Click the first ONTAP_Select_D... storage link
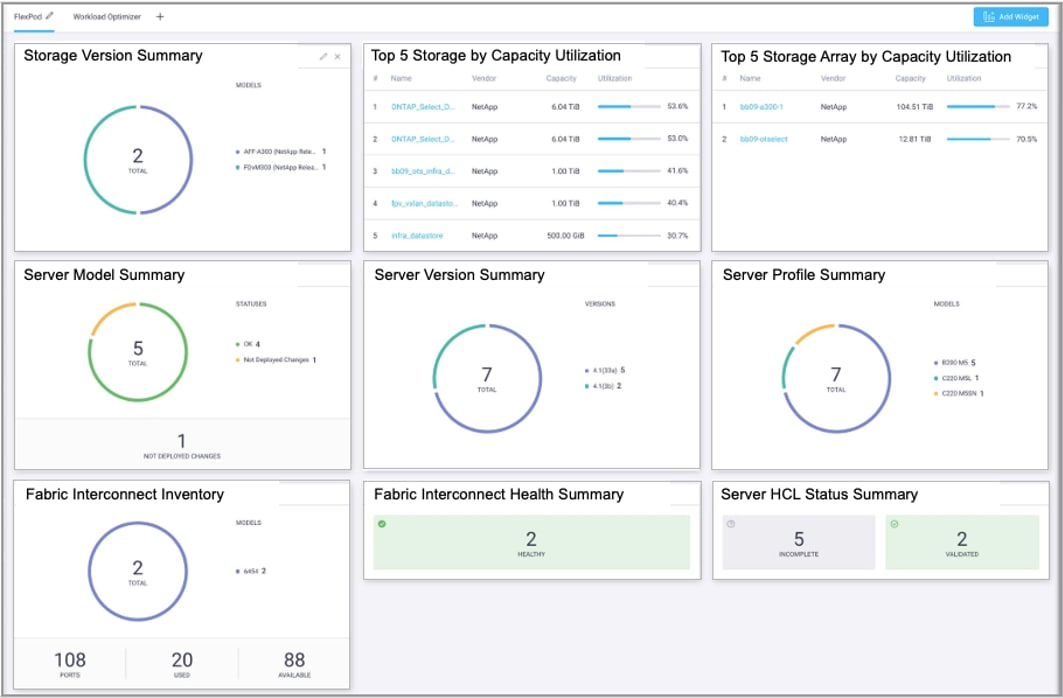This screenshot has height=698, width=1063. [423, 106]
